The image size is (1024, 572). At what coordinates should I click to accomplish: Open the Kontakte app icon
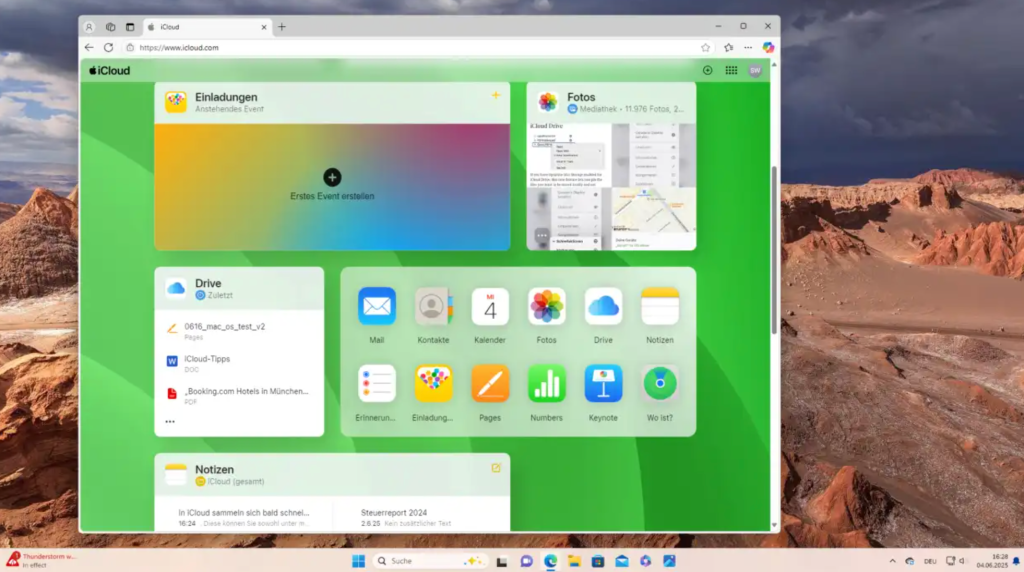pos(433,306)
